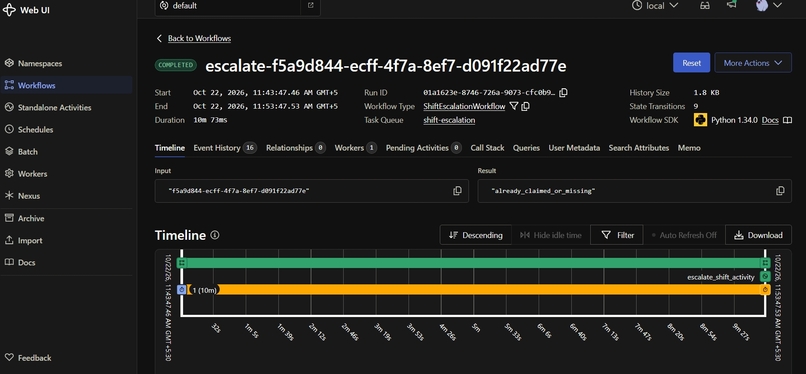Click the Python SDK logo icon
The height and width of the screenshot is (374, 806).
pos(700,120)
